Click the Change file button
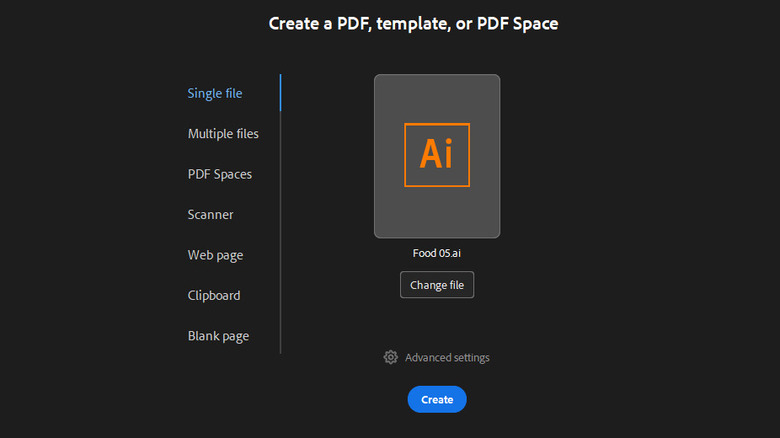The image size is (780, 438). tap(437, 285)
